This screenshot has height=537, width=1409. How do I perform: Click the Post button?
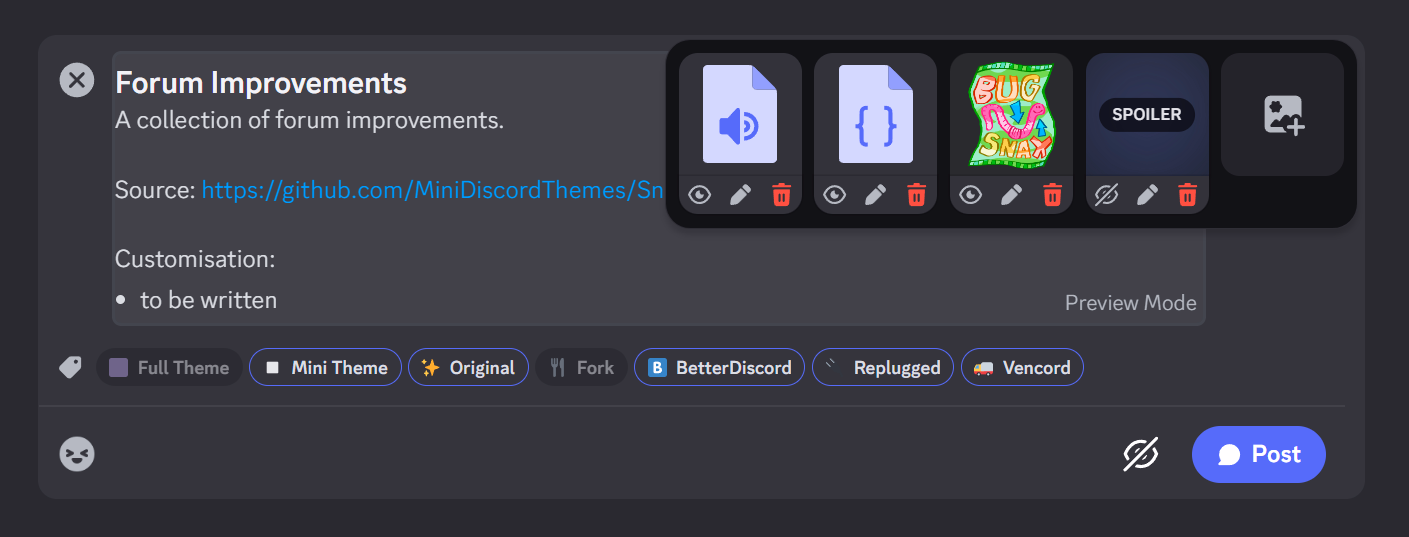pyautogui.click(x=1258, y=455)
